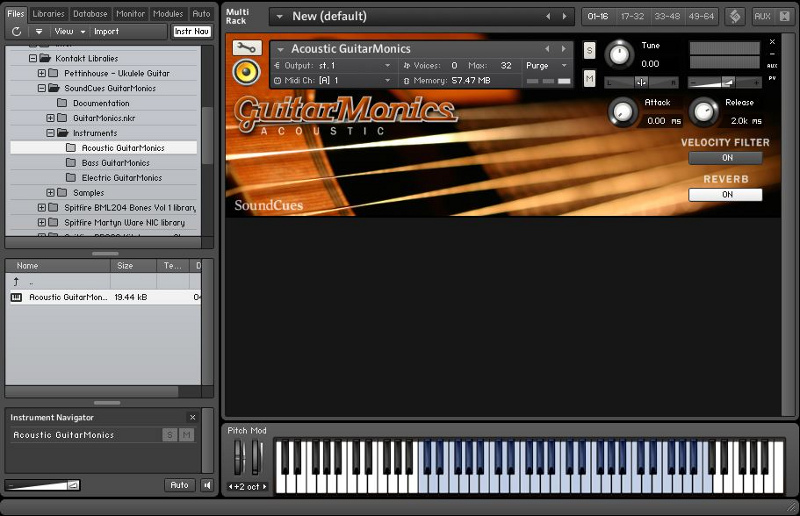The width and height of the screenshot is (800, 516).
Task: Switch to the Modules tab
Action: pos(168,14)
